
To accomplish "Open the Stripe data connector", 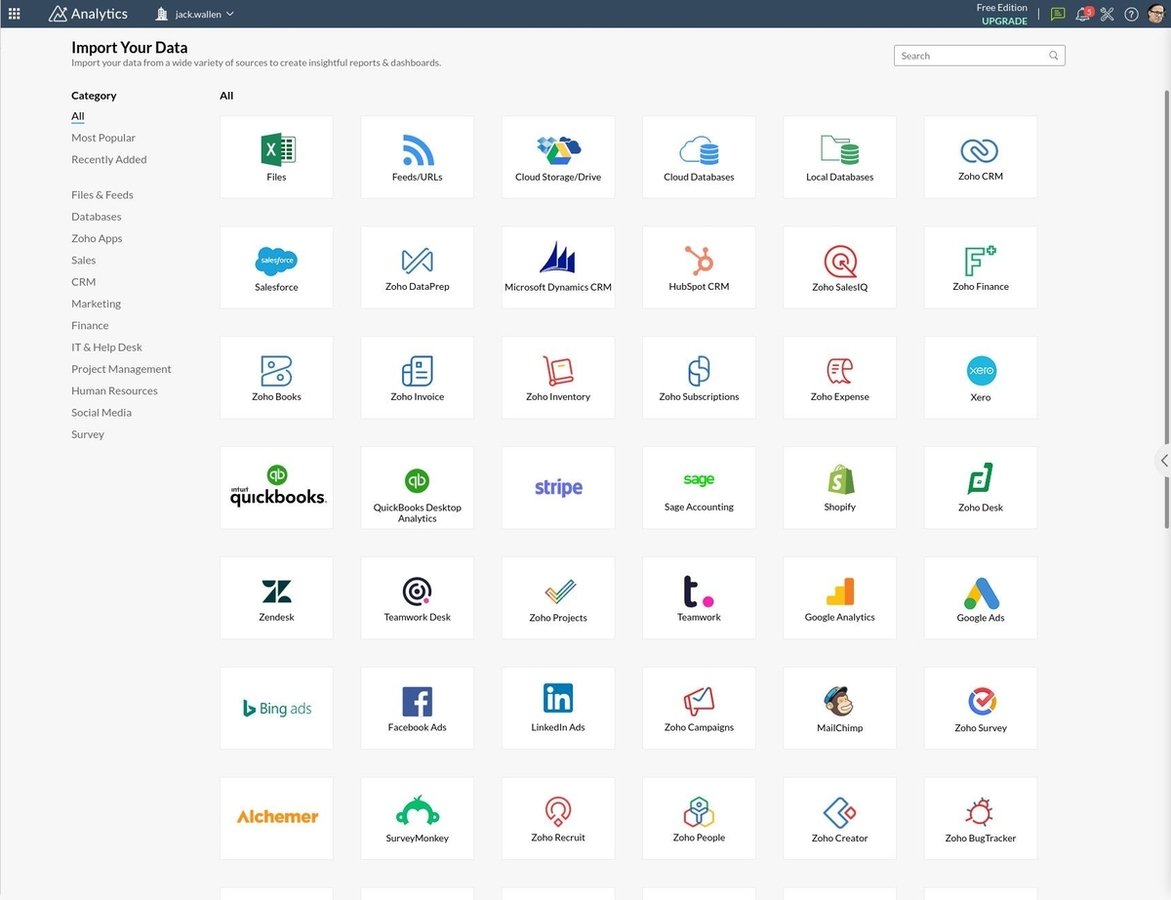I will click(558, 487).
